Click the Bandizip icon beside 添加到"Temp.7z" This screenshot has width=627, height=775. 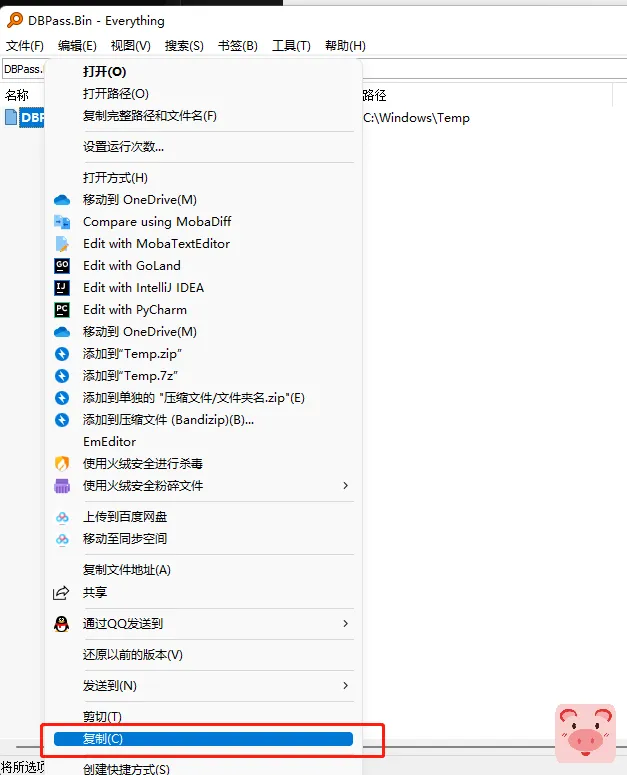tap(62, 376)
